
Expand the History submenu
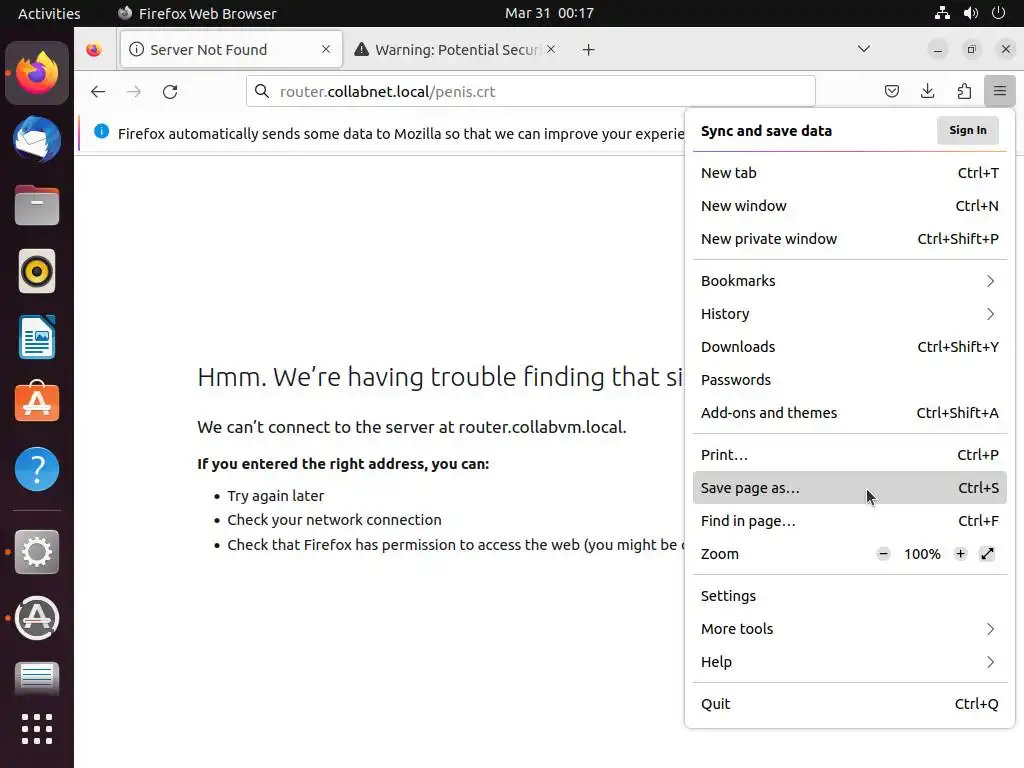click(x=849, y=314)
